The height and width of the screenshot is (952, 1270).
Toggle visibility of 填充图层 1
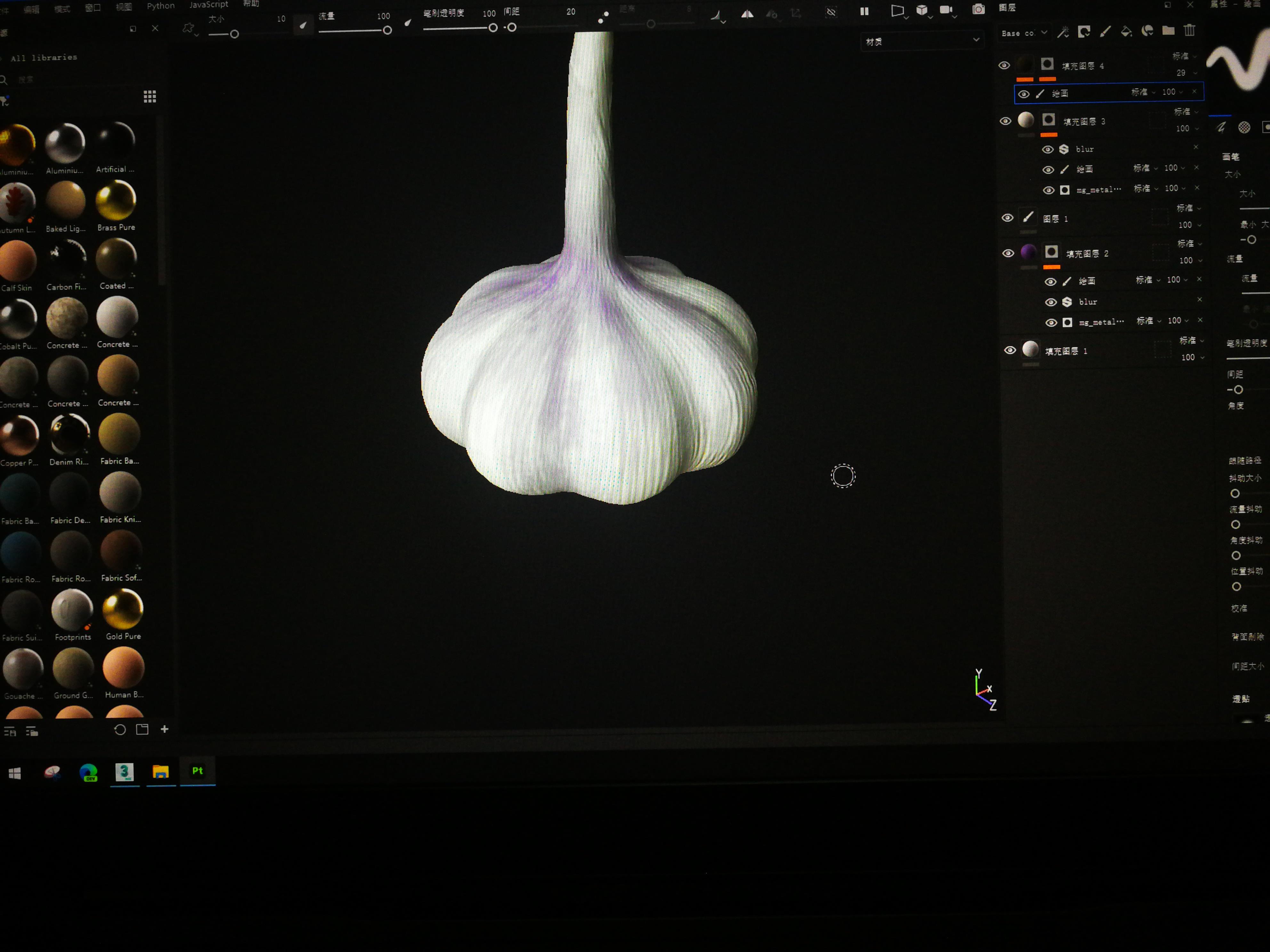pyautogui.click(x=1010, y=350)
